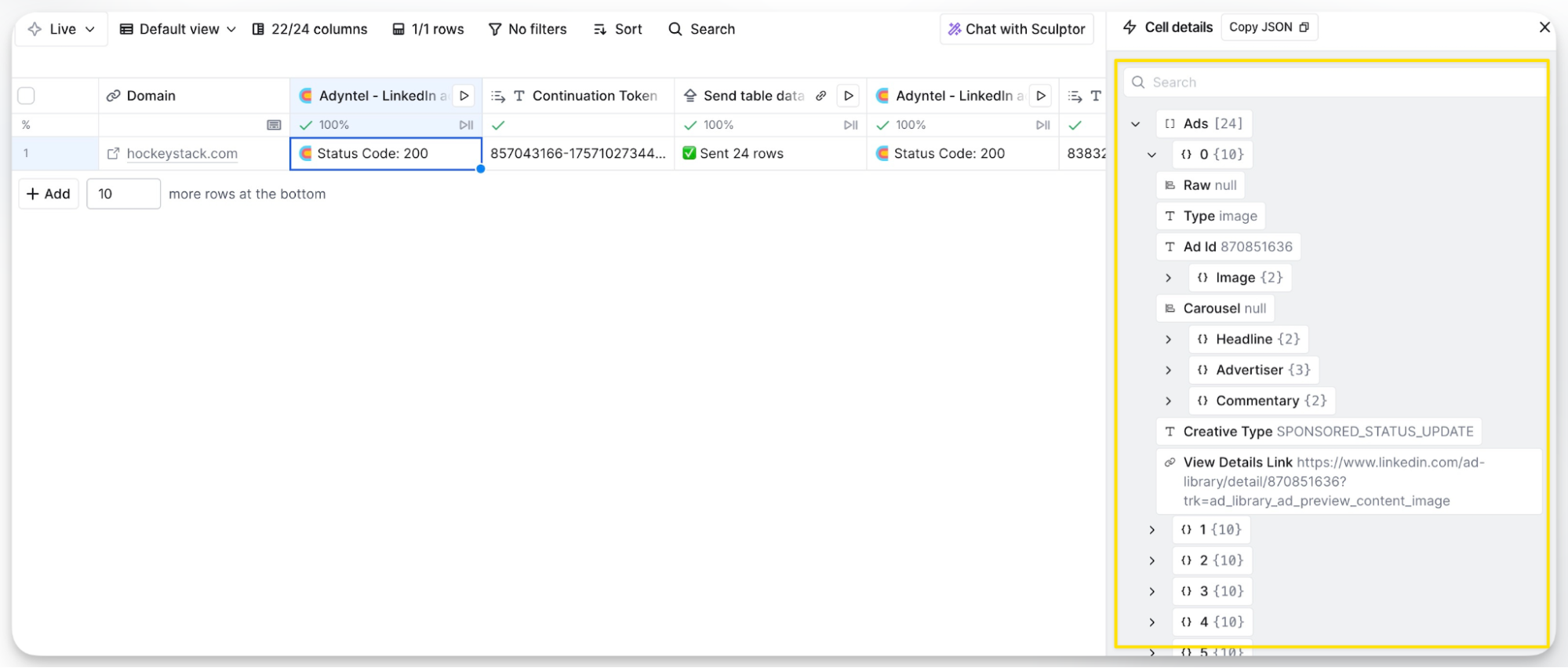Click the Ads [24] label
Screen dimensions: 1568x668
[x=1205, y=123]
